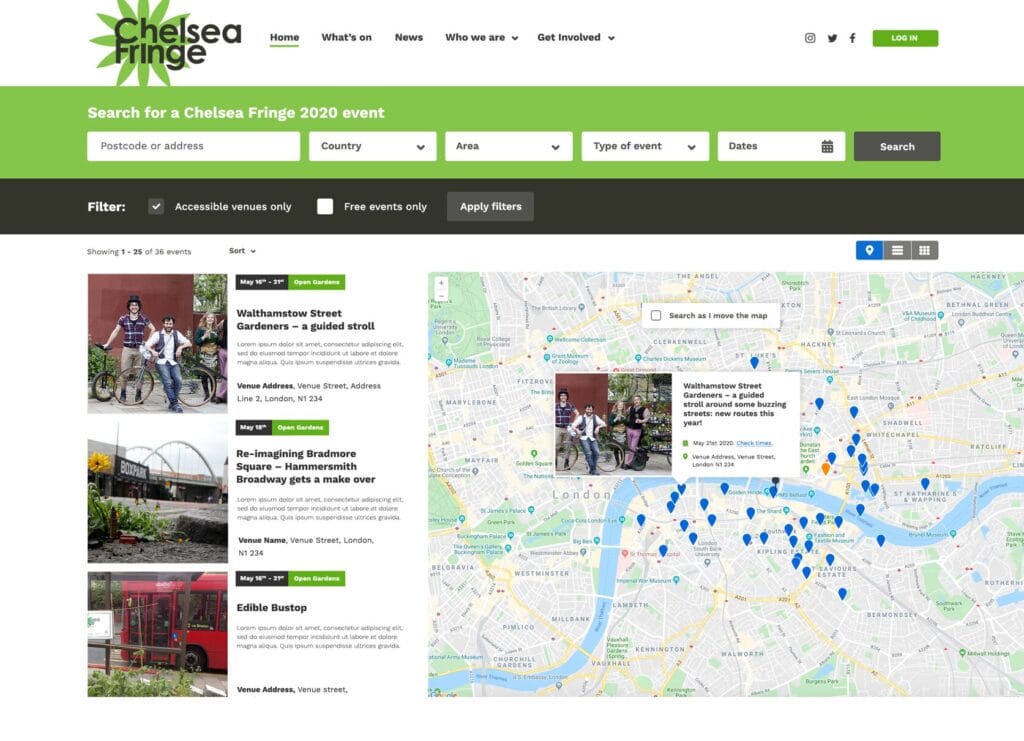Enable Search as I move the map
Viewport: 1024px width, 741px height.
point(656,315)
